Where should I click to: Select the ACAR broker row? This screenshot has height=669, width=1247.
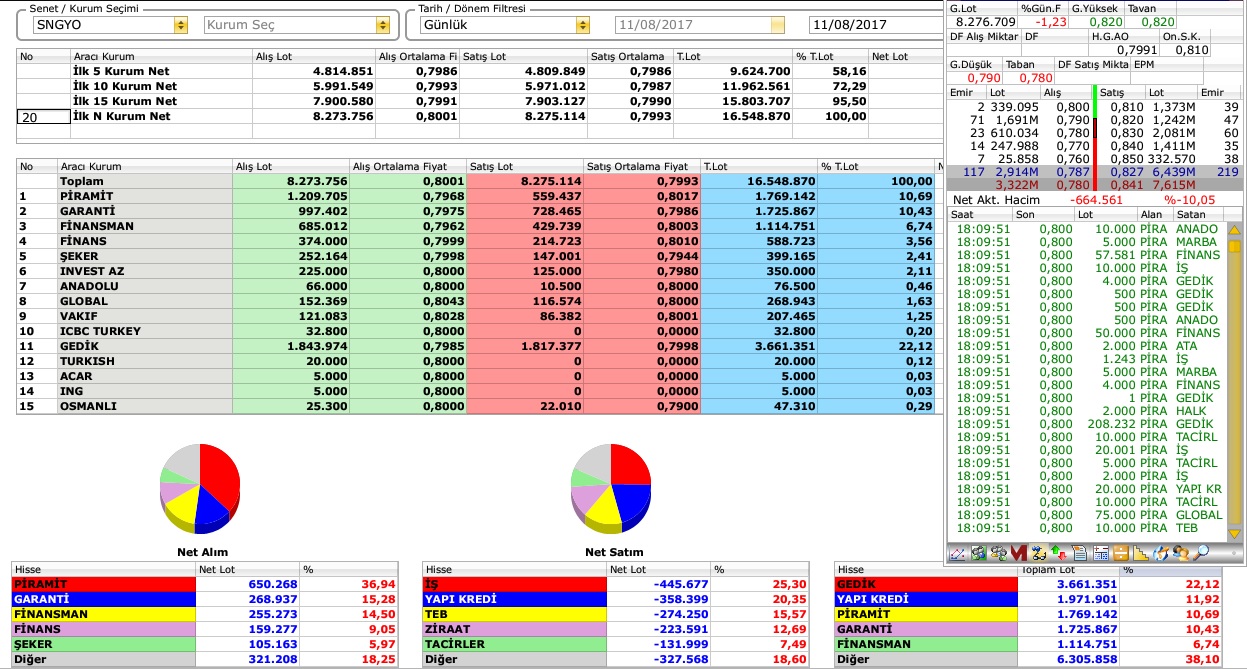[x=476, y=376]
